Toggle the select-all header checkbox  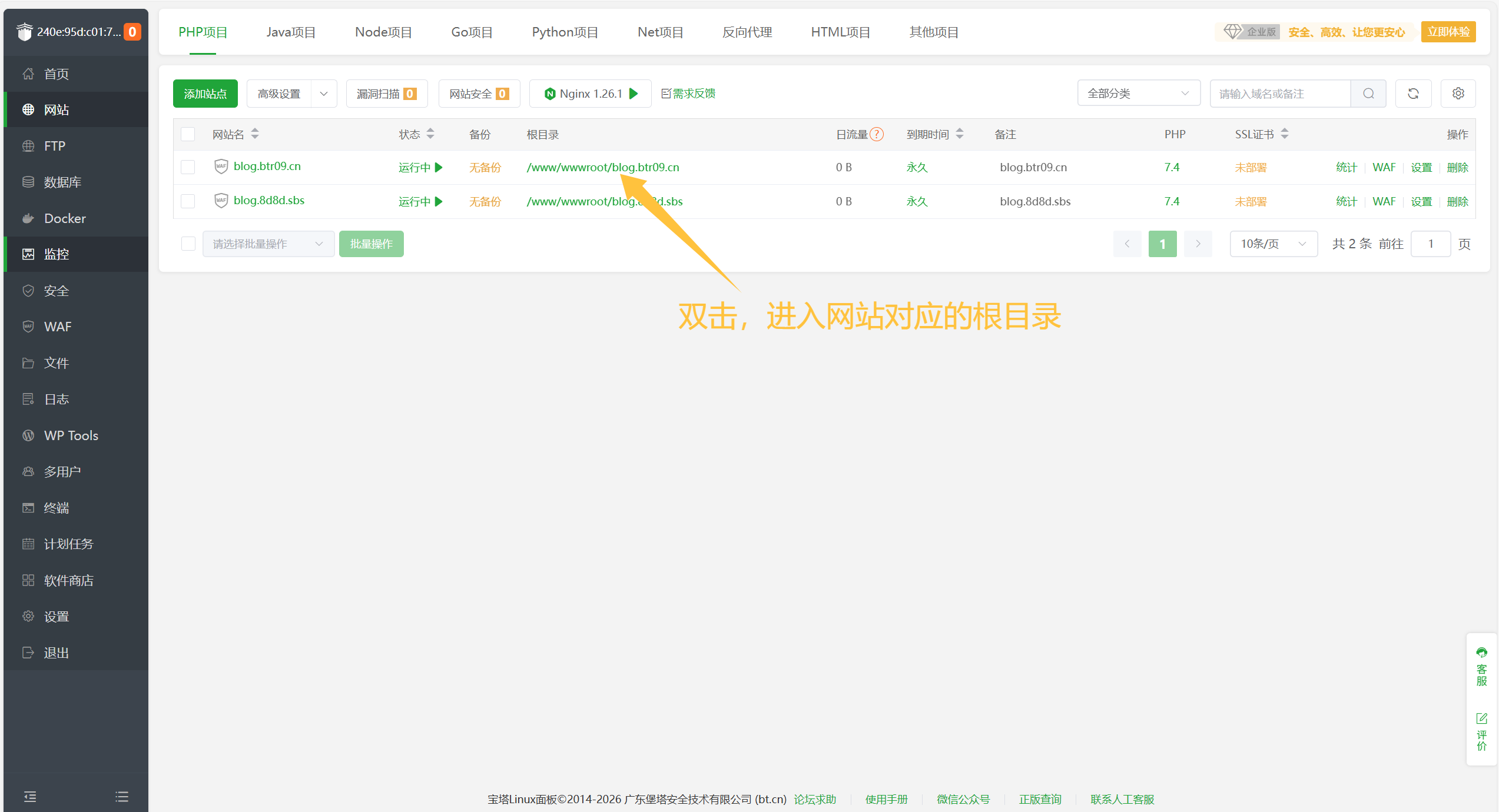[188, 134]
